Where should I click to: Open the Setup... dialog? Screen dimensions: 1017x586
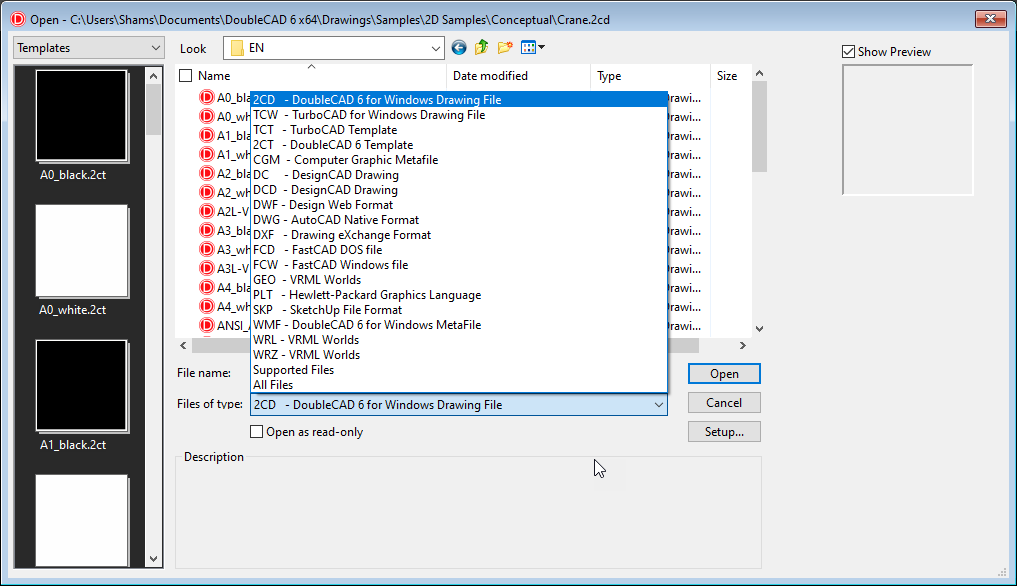[724, 432]
